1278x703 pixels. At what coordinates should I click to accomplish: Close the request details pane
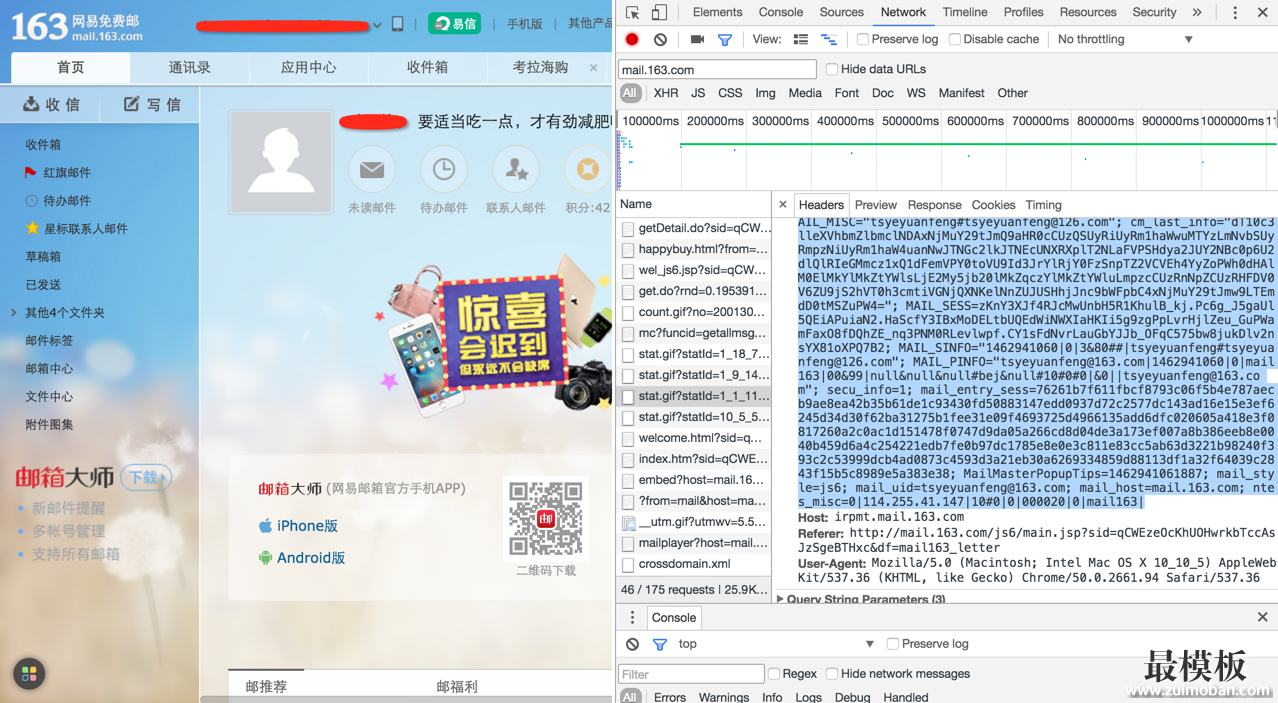click(x=782, y=204)
